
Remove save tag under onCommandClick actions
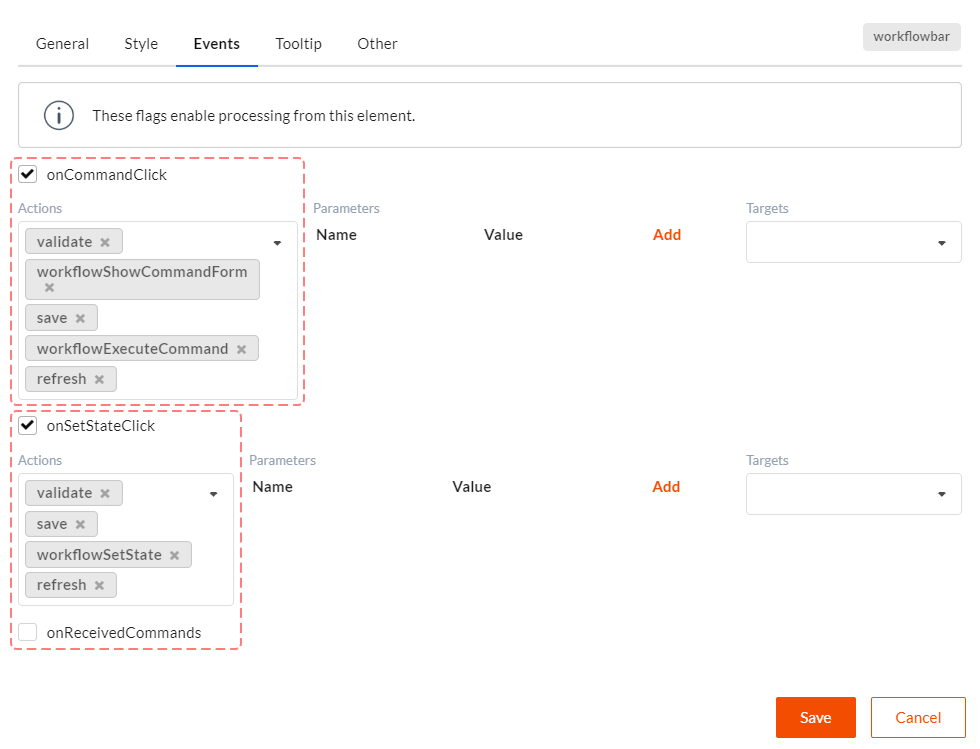click(80, 318)
